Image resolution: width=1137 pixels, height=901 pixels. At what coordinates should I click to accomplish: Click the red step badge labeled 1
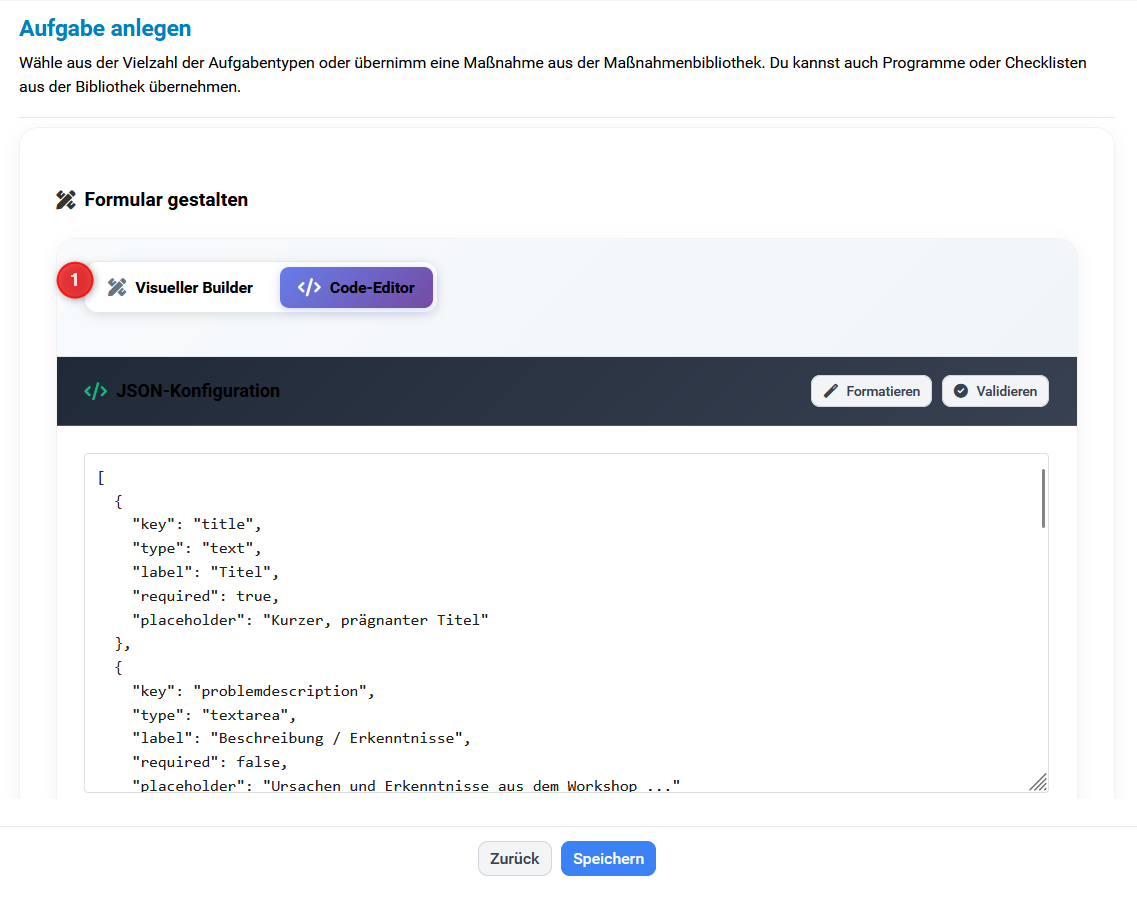tap(74, 280)
